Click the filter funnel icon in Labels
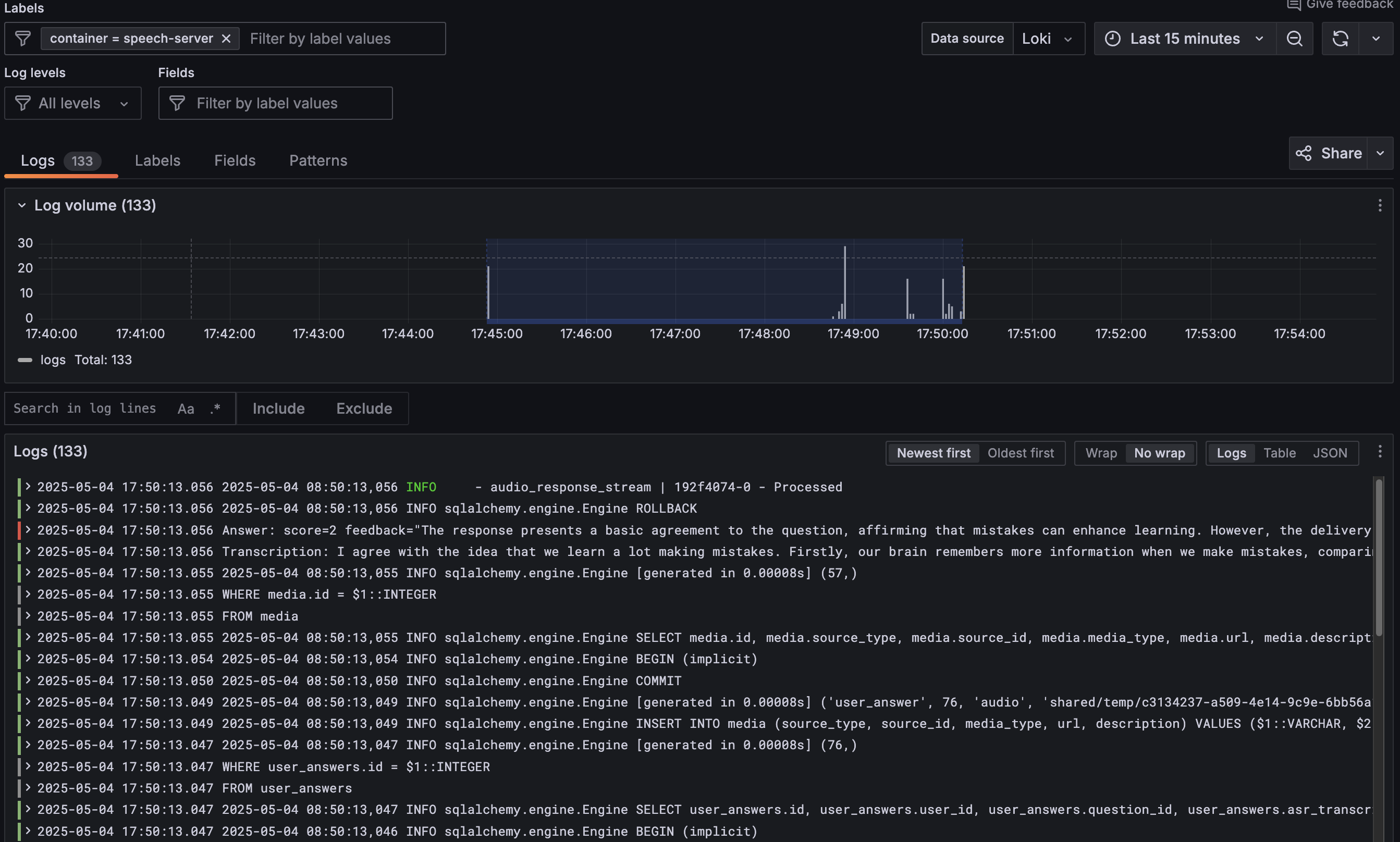Image resolution: width=1400 pixels, height=842 pixels. coord(23,39)
